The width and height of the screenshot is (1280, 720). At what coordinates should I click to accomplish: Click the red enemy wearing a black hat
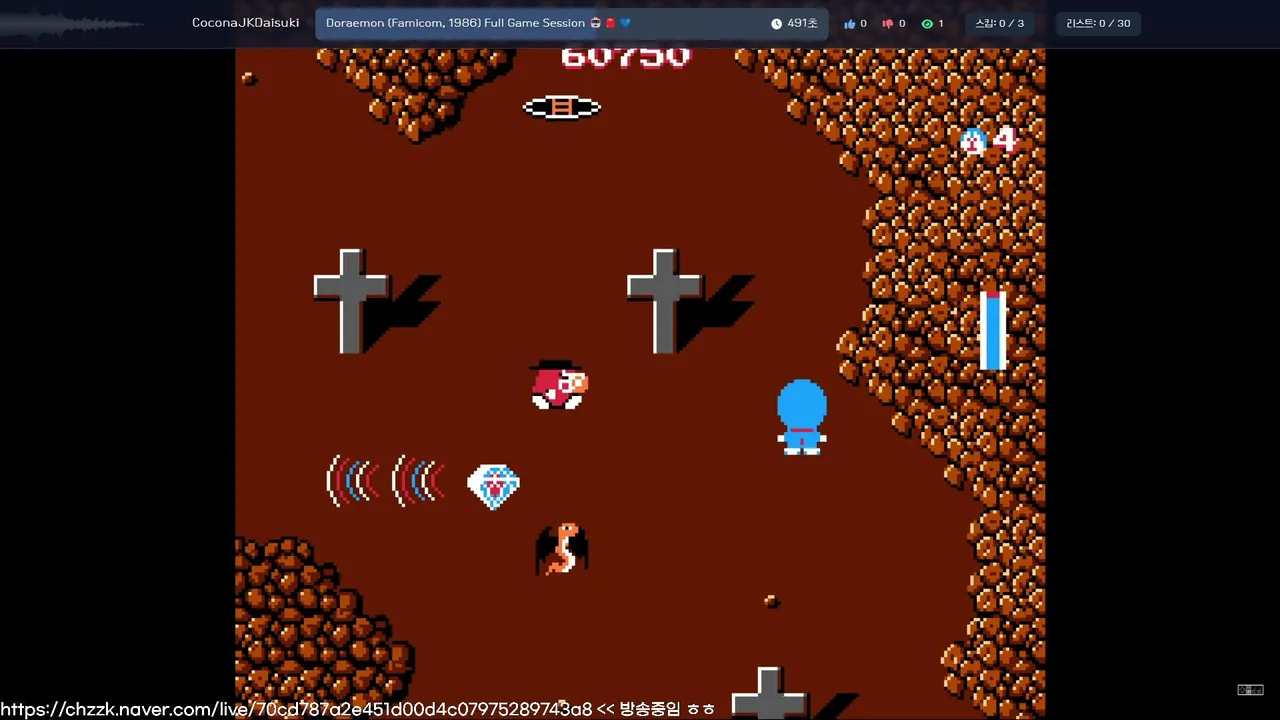[x=559, y=385]
